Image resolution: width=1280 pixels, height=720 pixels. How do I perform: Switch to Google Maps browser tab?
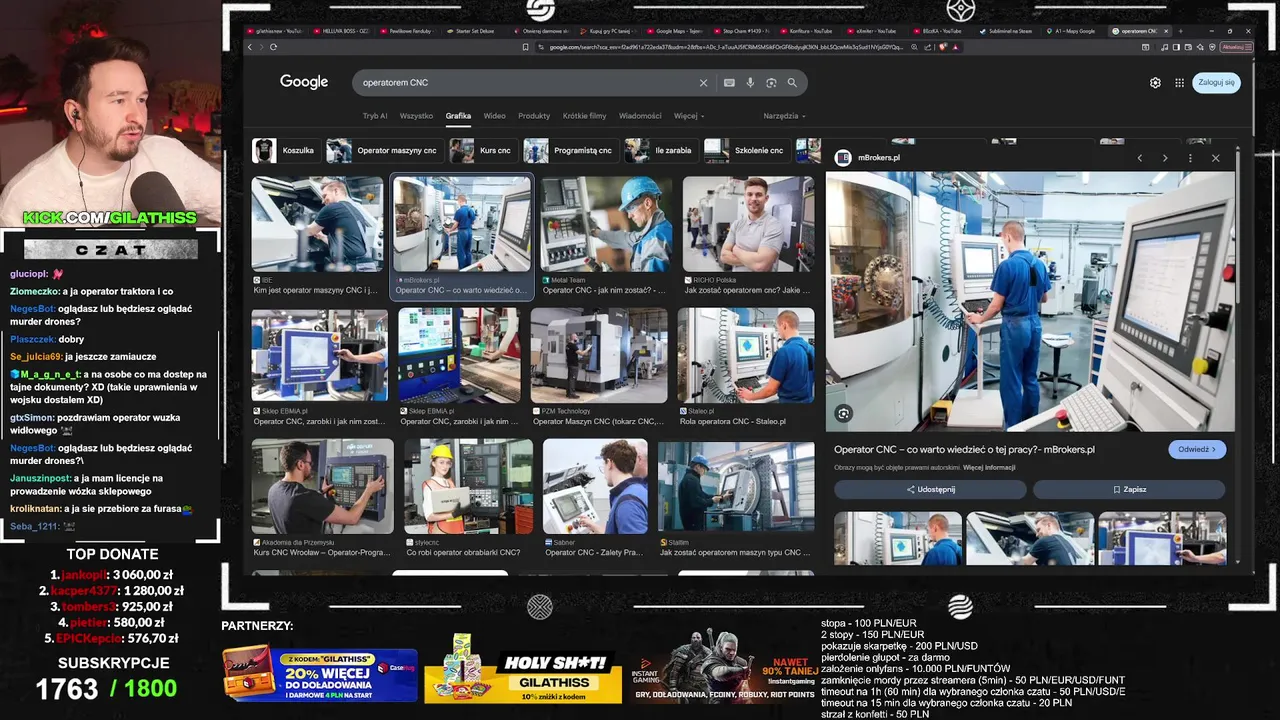(x=676, y=31)
